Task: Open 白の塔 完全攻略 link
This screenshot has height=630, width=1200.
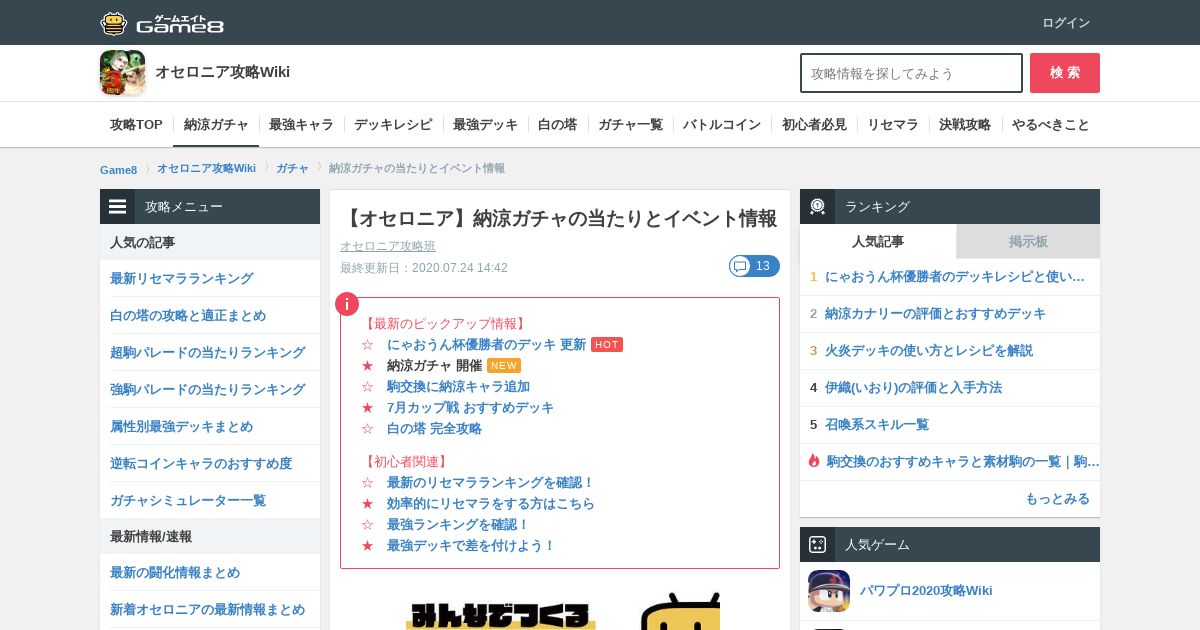Action: pos(434,428)
